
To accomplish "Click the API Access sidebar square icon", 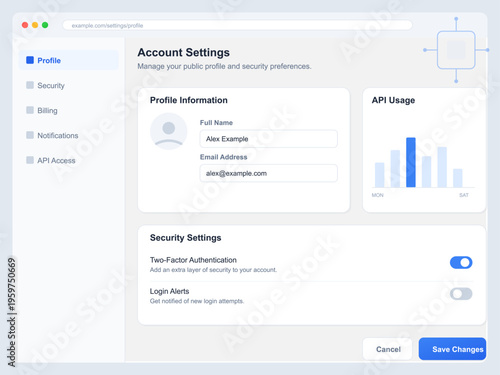I will pyautogui.click(x=30, y=160).
